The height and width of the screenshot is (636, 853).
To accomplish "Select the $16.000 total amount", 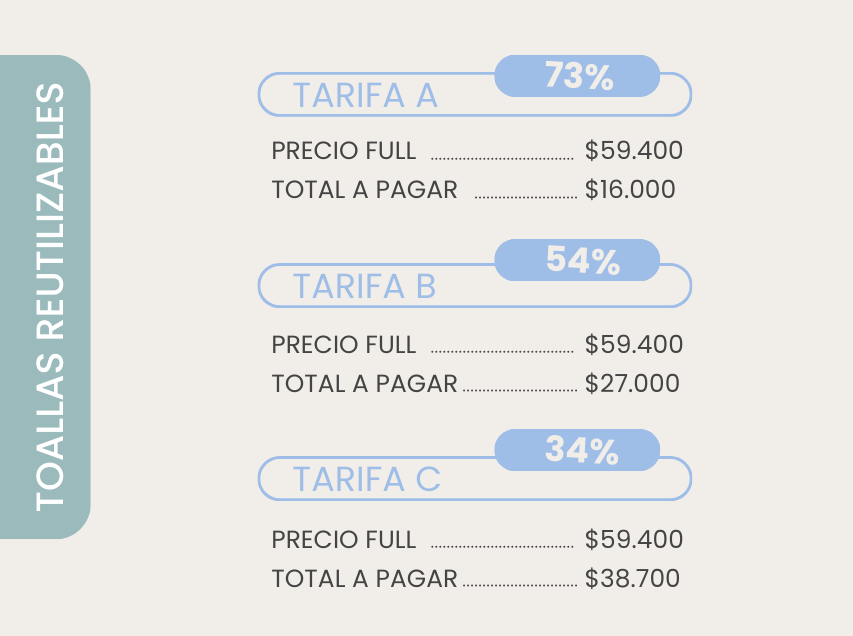I will [630, 190].
